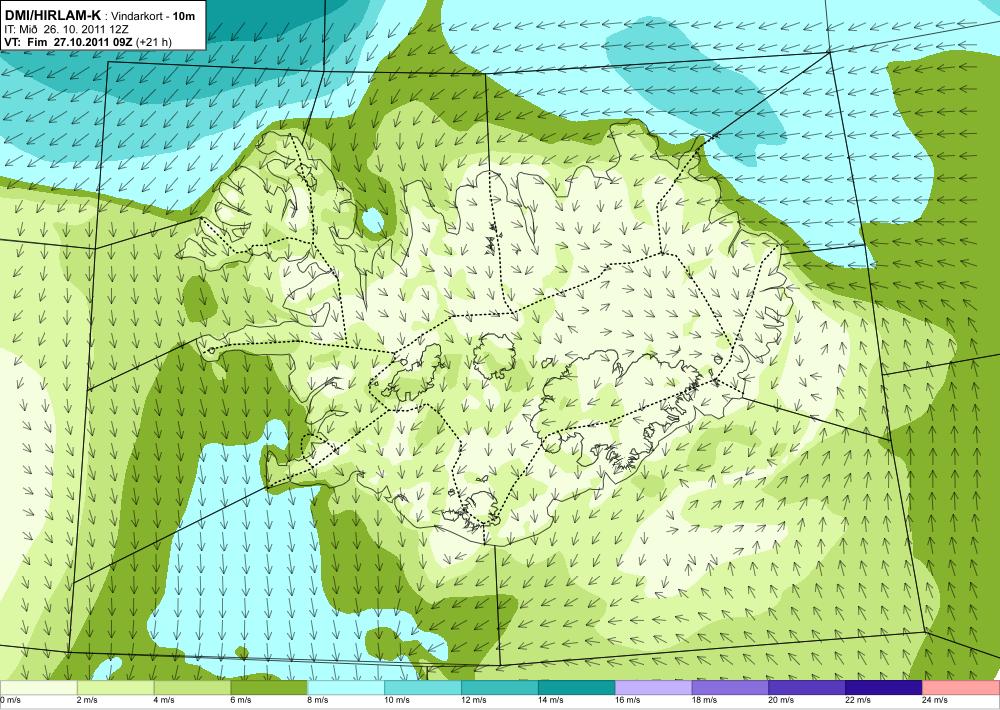The image size is (1000, 710).
Task: Pick the violet 20–22 m/s legend swatch
Action: pos(807,688)
